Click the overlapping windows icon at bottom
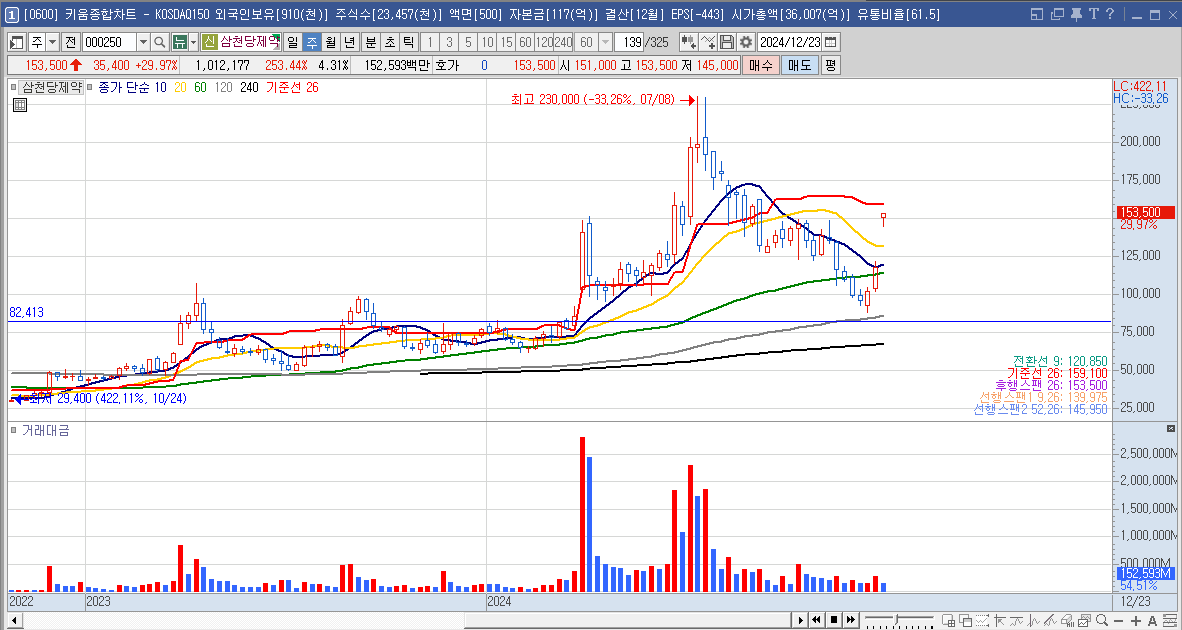Viewport: 1182px width, 630px height. click(966, 620)
